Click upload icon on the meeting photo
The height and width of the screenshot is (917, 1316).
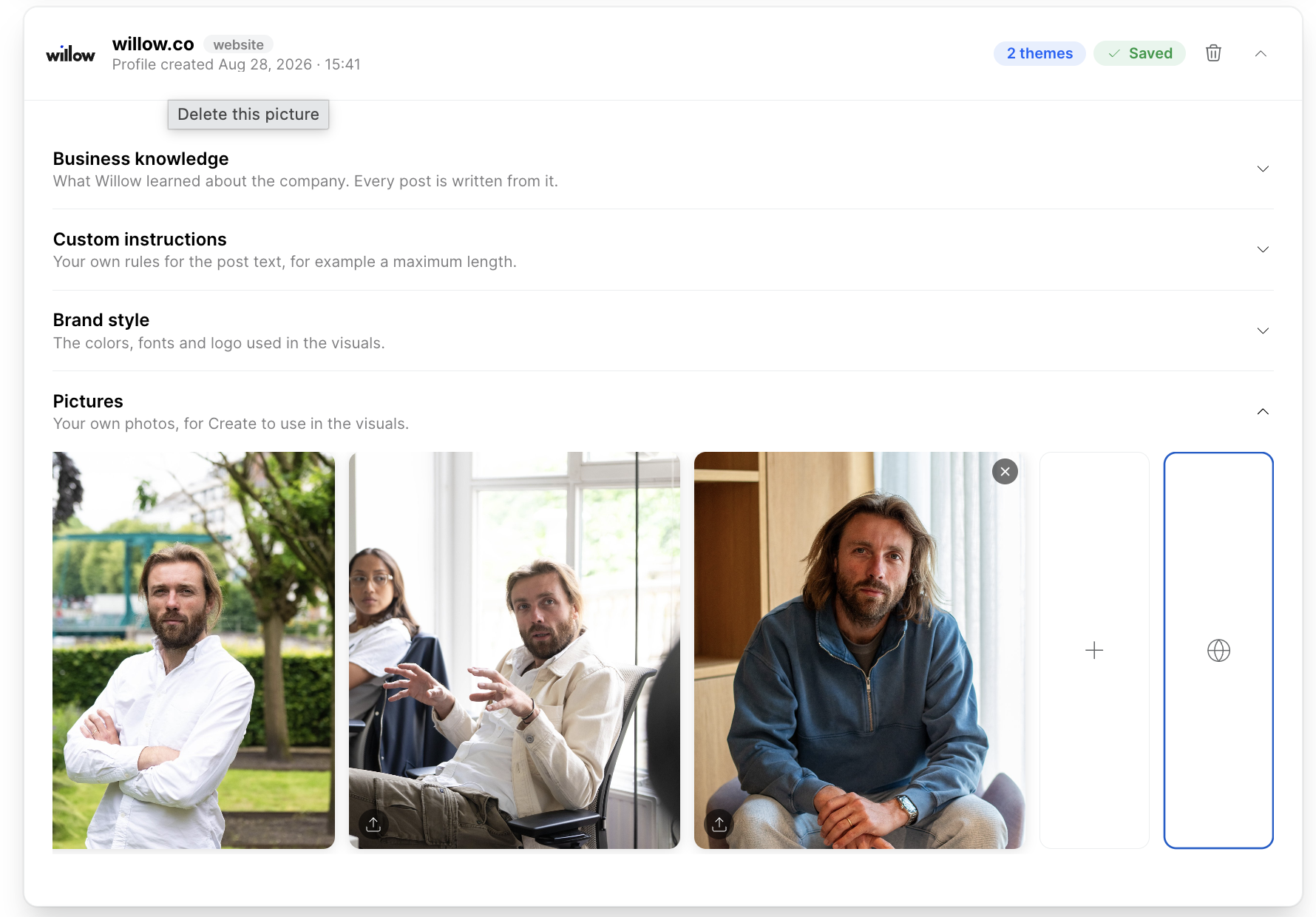tap(373, 824)
